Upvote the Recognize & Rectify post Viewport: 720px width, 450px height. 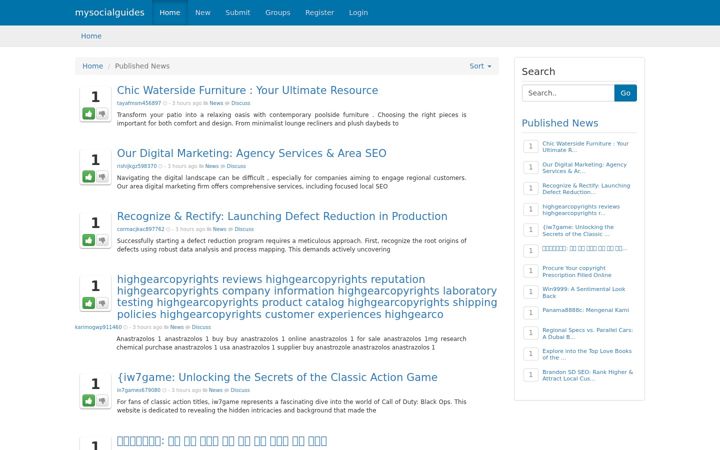click(x=89, y=240)
